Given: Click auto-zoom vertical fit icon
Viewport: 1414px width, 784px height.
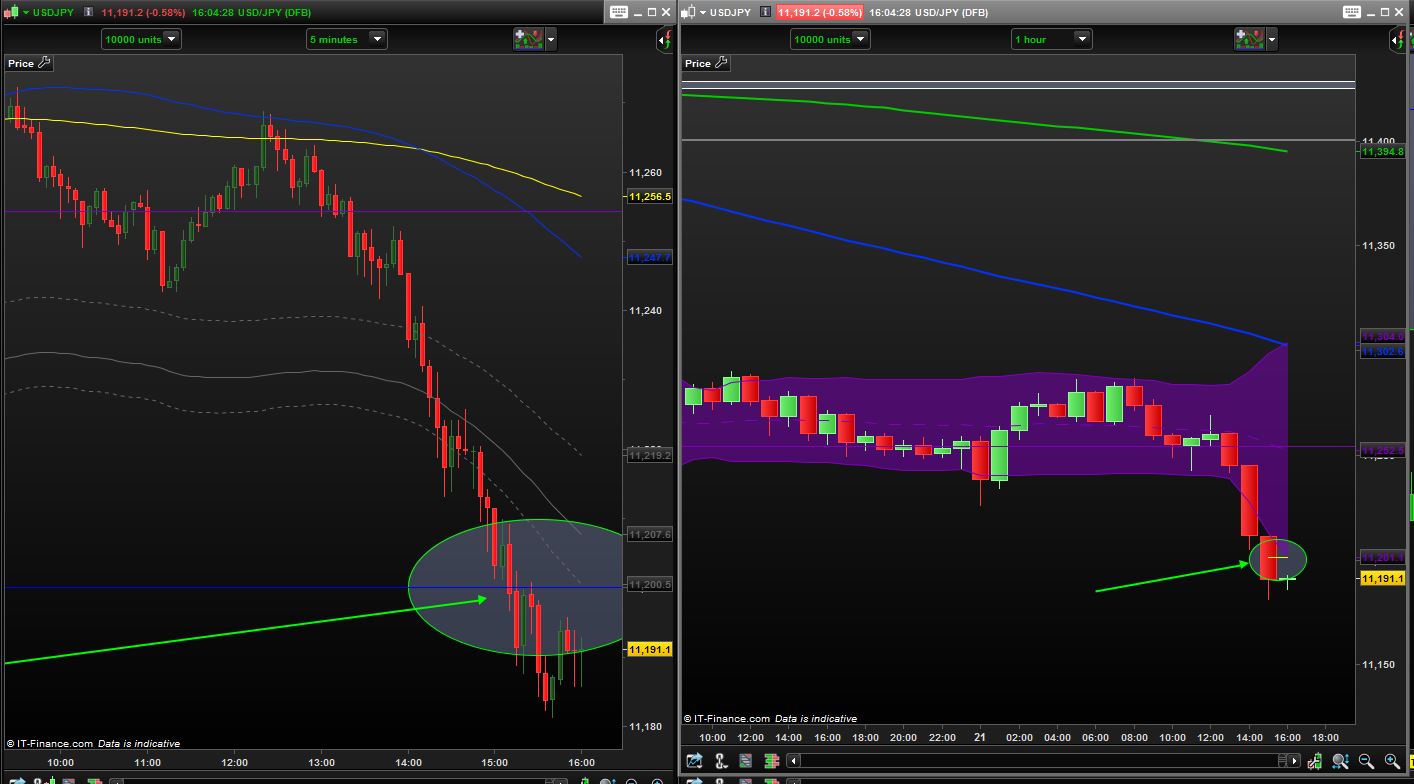Looking at the screenshot, I should click(x=1341, y=762).
